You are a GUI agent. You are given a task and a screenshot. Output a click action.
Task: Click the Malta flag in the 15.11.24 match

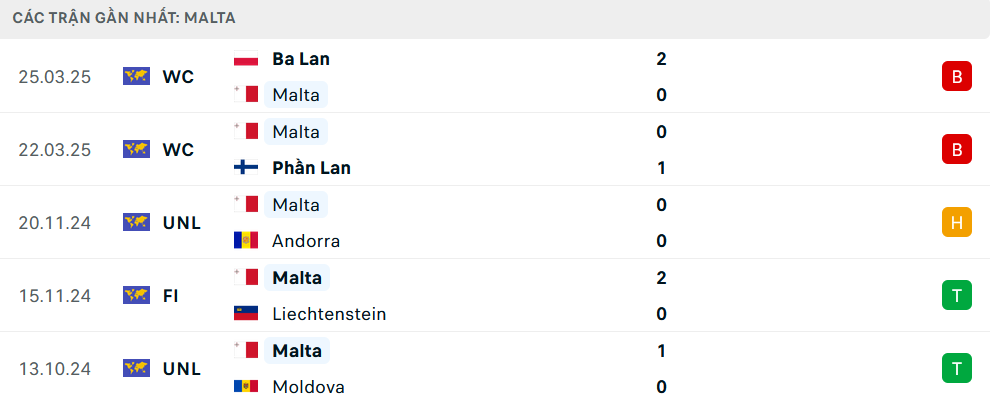coord(246,277)
